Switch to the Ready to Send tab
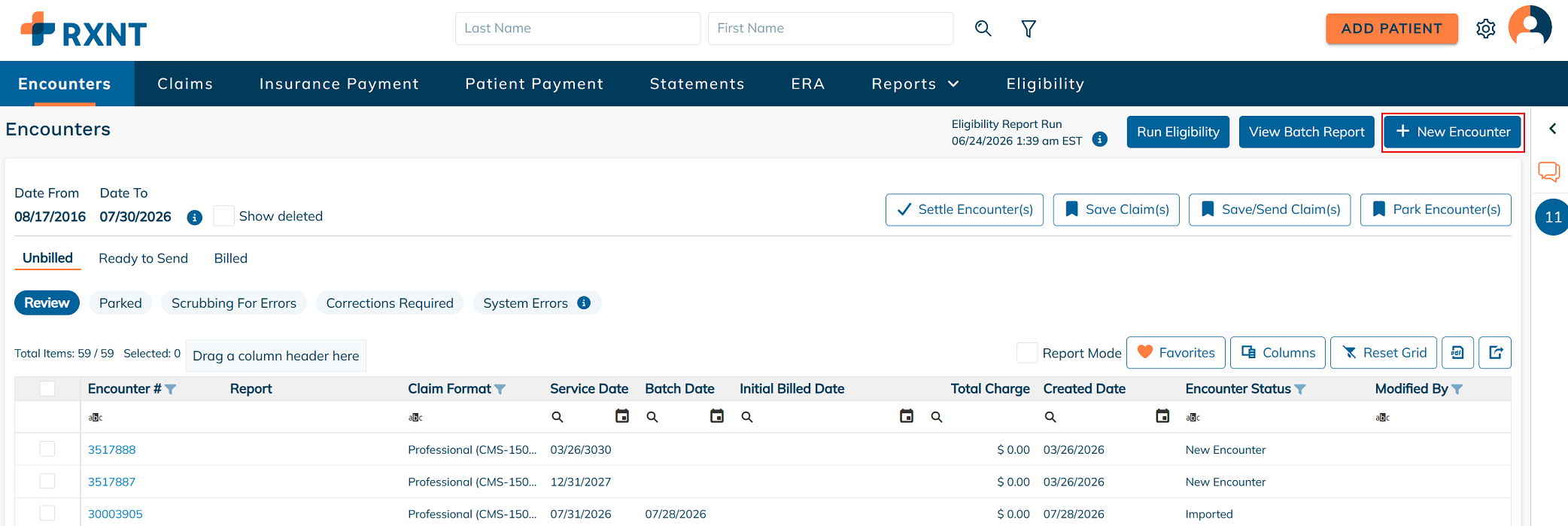1568x526 pixels. point(143,258)
